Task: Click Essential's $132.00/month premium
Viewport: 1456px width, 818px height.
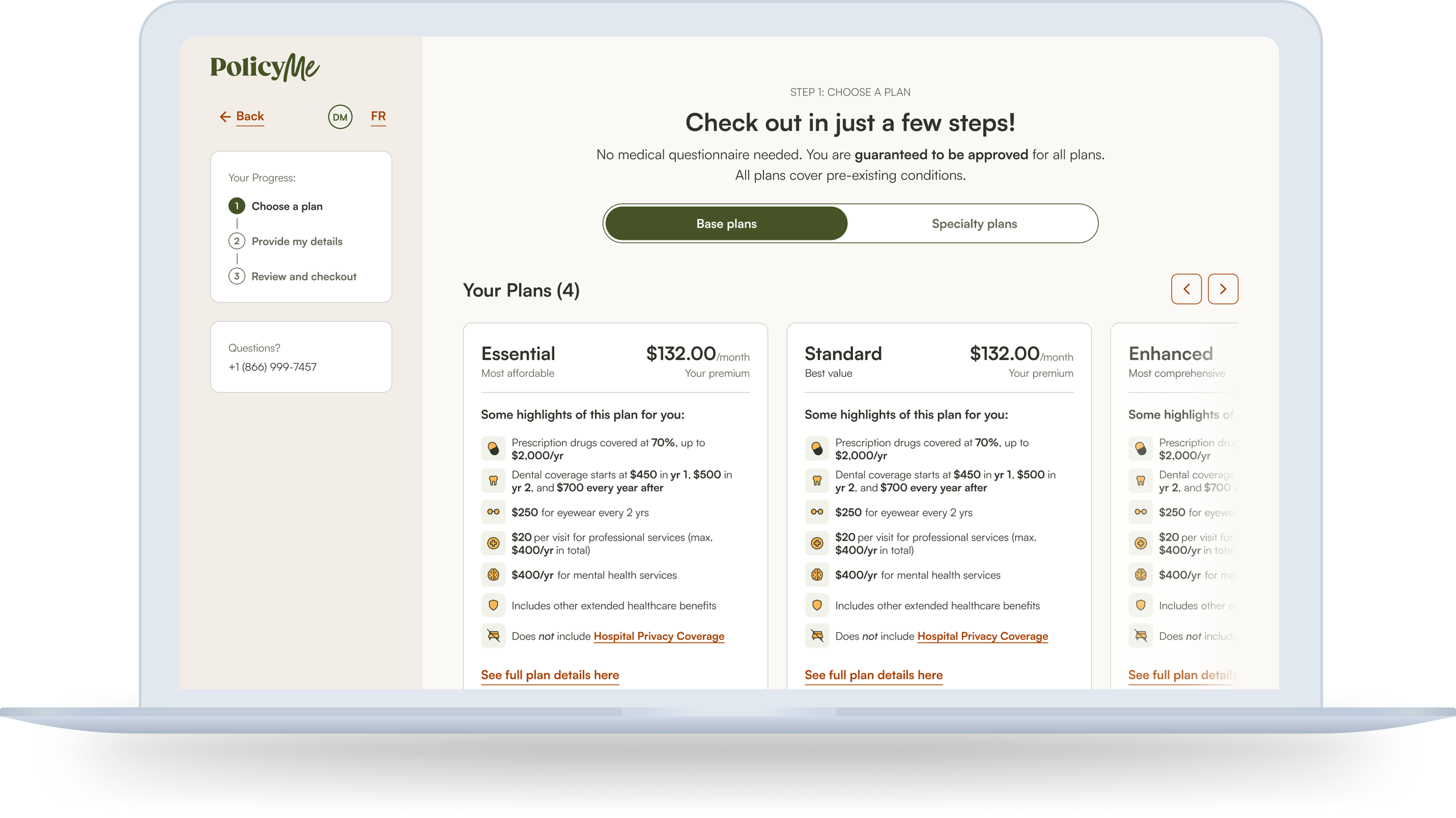Action: pyautogui.click(x=697, y=354)
